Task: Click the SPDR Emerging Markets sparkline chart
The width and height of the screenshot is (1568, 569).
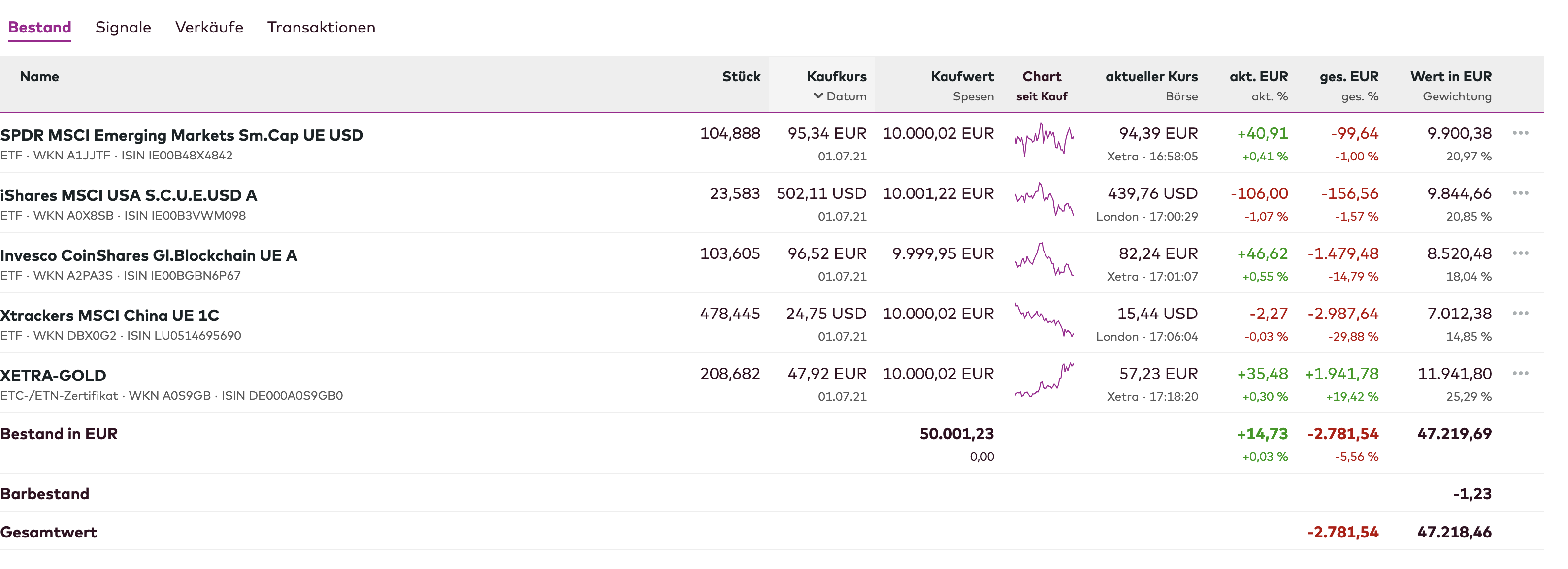Action: coord(1044,140)
